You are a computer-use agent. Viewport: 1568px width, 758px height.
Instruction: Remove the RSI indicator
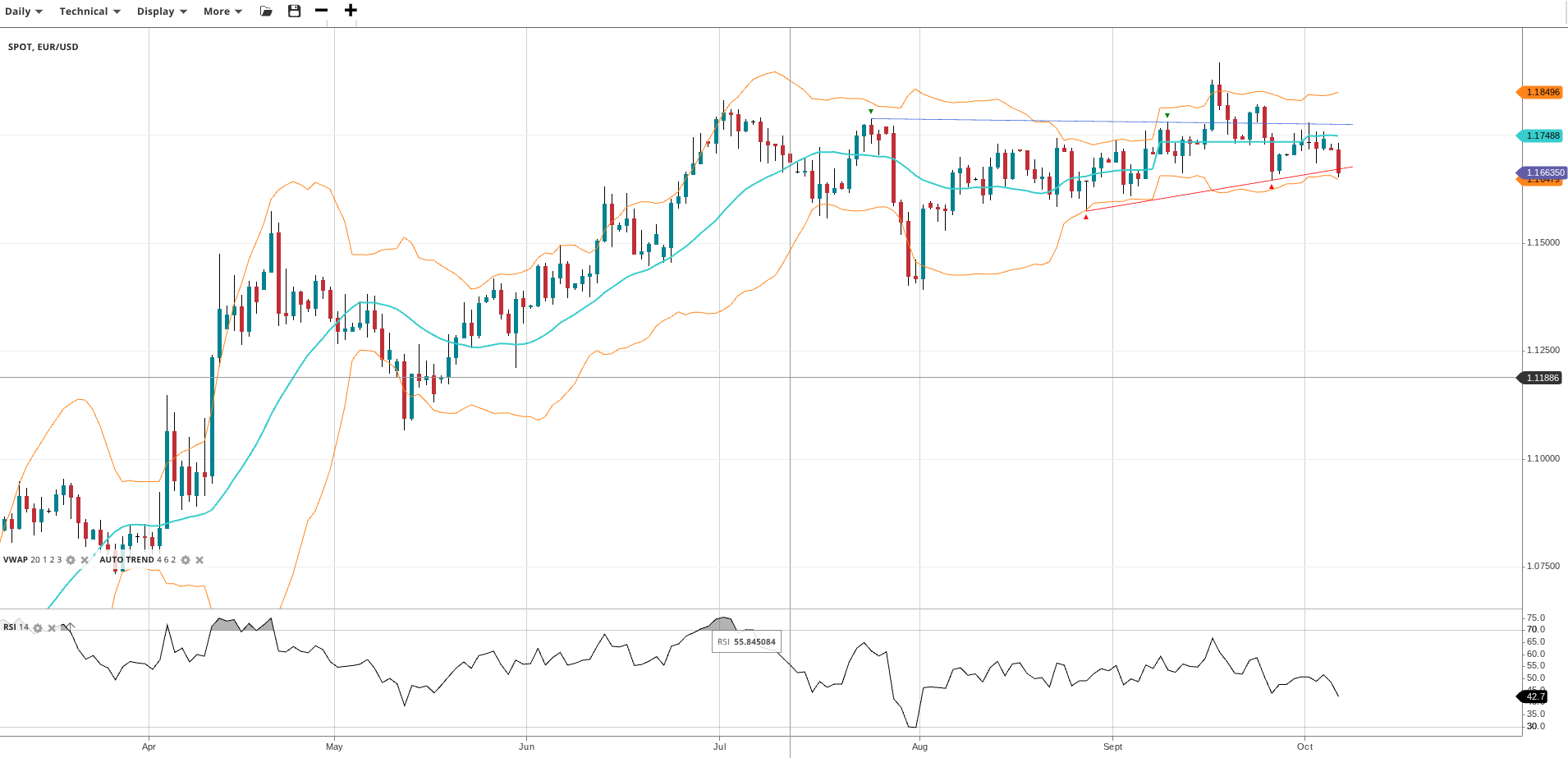tap(52, 628)
